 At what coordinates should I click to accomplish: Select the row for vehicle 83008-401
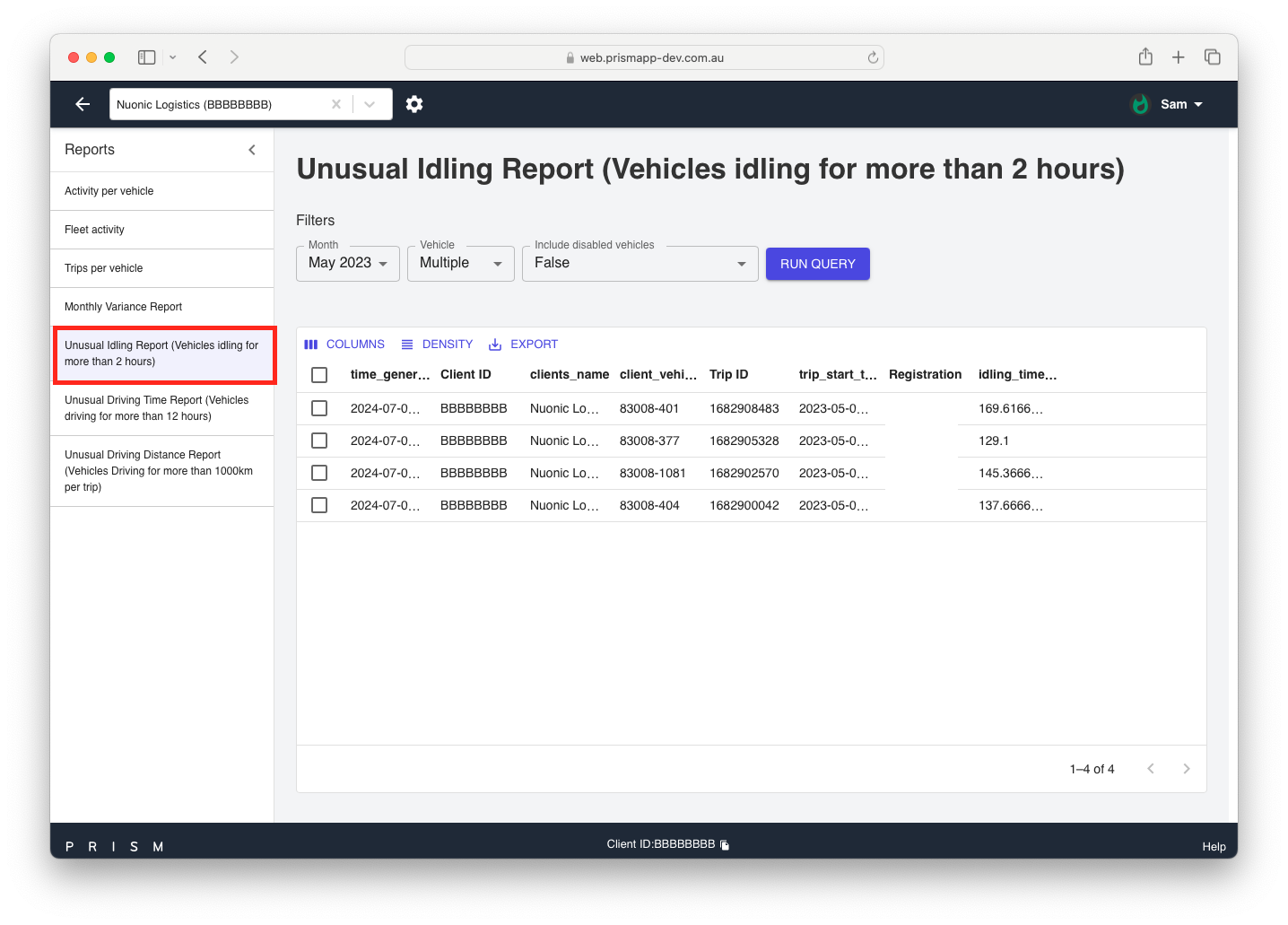tap(319, 408)
